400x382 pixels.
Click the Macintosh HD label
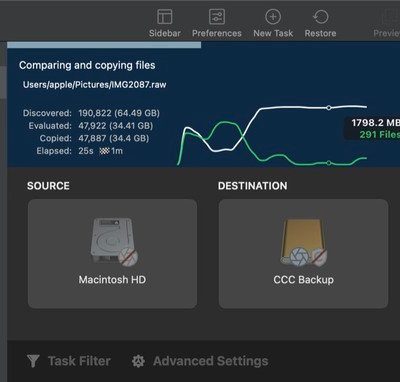coord(112,279)
